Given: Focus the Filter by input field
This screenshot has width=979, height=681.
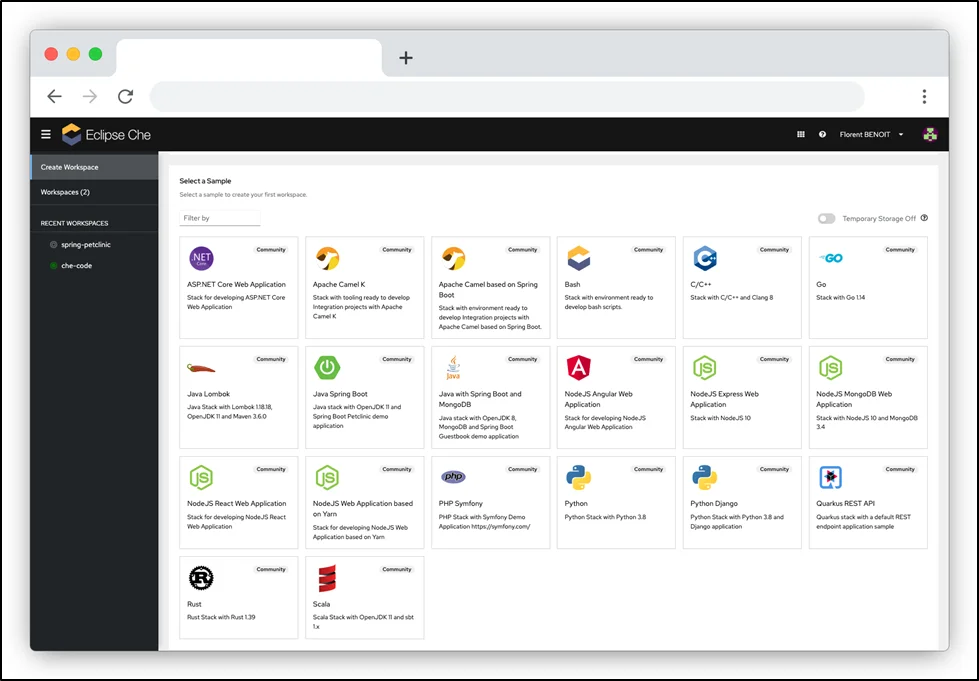Looking at the screenshot, I should pyautogui.click(x=220, y=218).
